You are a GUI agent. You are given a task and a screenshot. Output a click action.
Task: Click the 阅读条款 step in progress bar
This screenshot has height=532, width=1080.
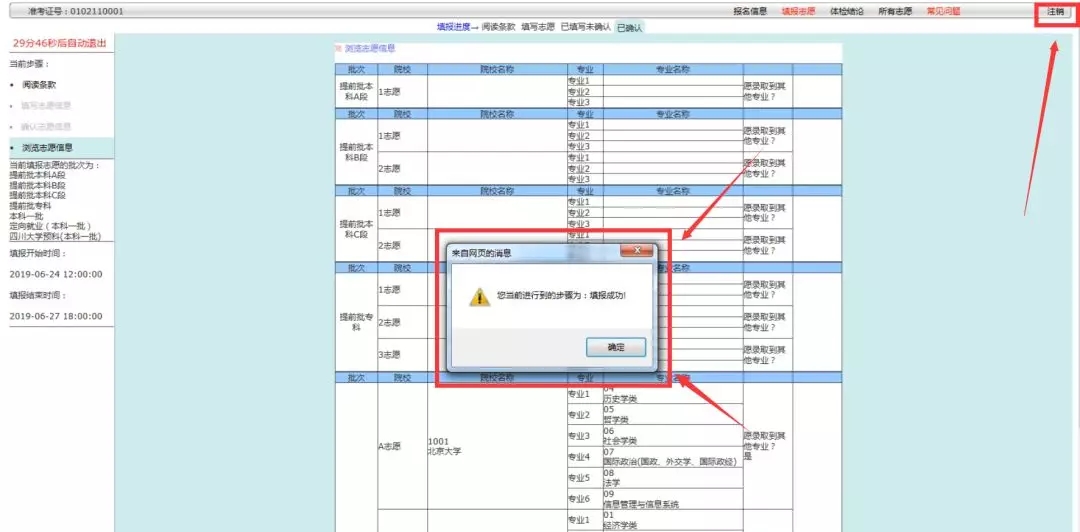click(498, 27)
